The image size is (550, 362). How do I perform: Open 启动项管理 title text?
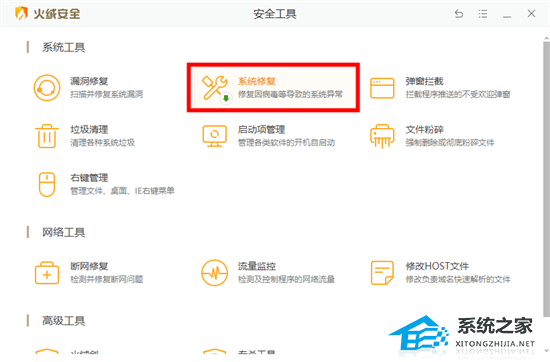click(261, 130)
